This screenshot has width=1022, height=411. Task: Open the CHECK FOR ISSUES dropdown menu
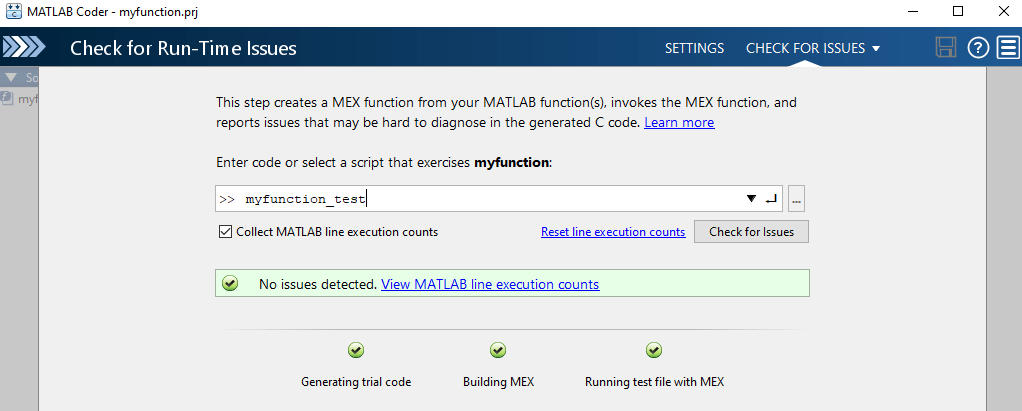click(x=813, y=48)
